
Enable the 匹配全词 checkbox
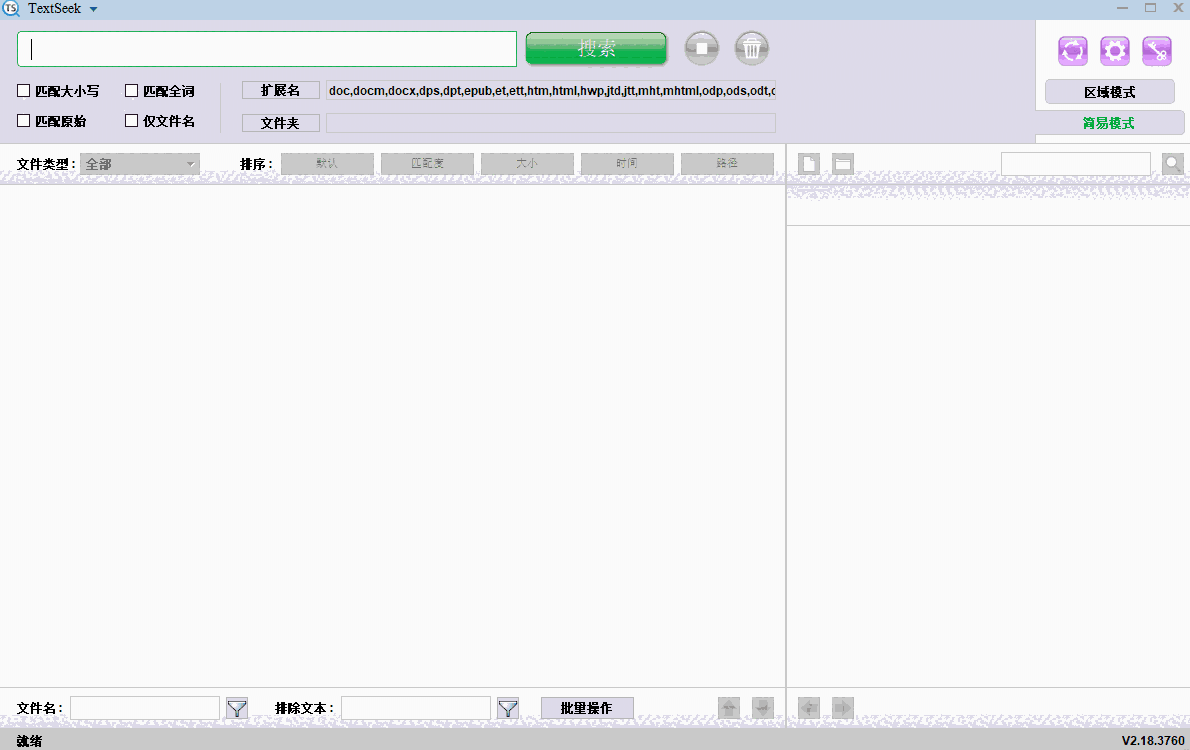click(131, 90)
